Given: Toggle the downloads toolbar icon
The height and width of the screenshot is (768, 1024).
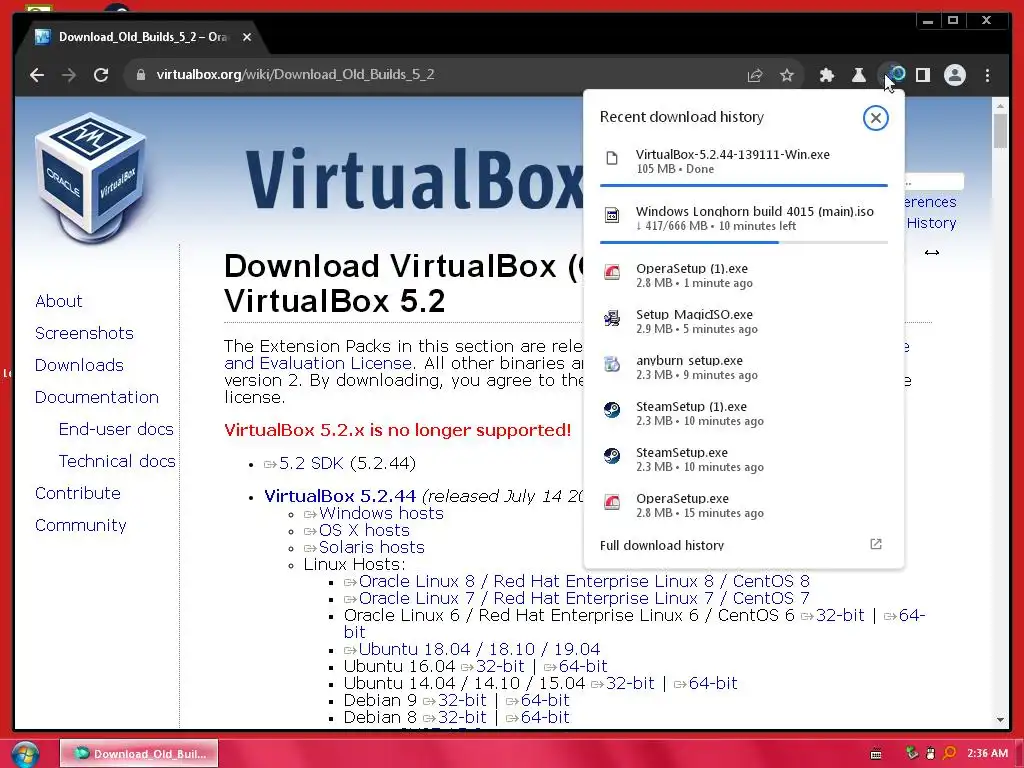Looking at the screenshot, I should [896, 74].
